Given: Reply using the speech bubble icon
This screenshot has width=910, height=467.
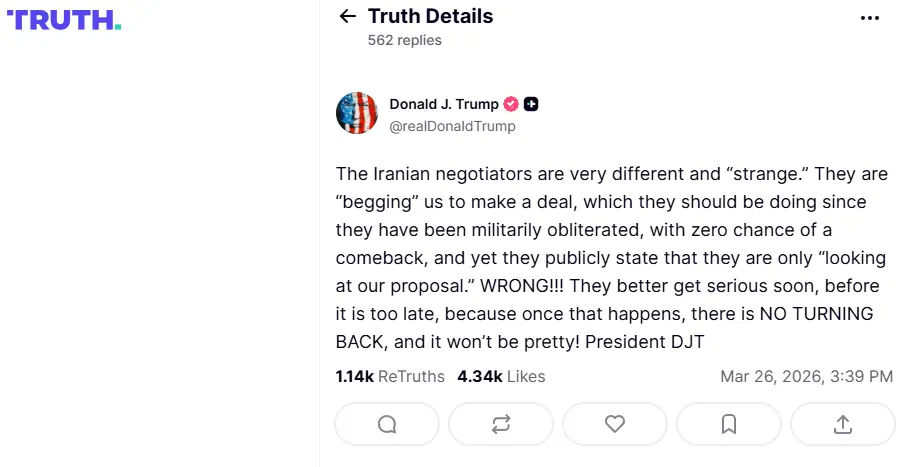Looking at the screenshot, I should (387, 424).
